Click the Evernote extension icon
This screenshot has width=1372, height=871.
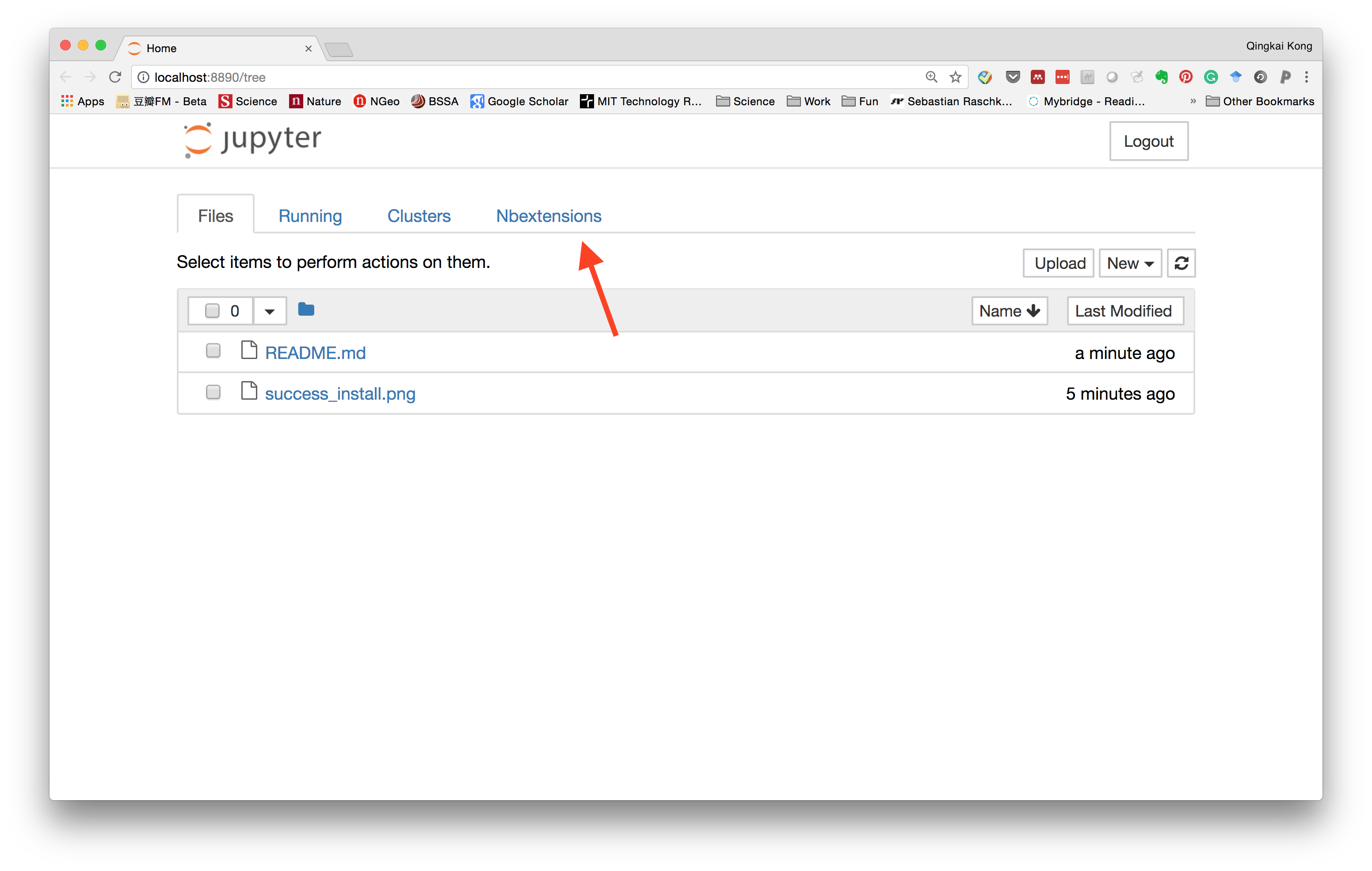pos(1161,77)
